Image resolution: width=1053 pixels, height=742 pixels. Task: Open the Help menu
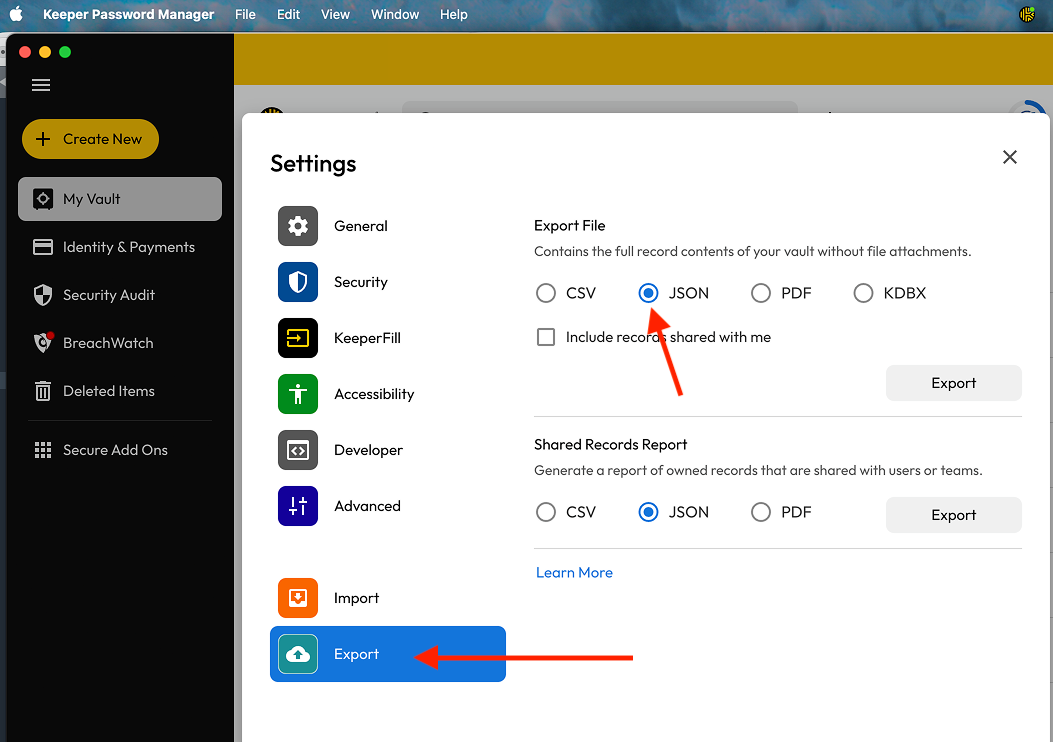coord(453,14)
